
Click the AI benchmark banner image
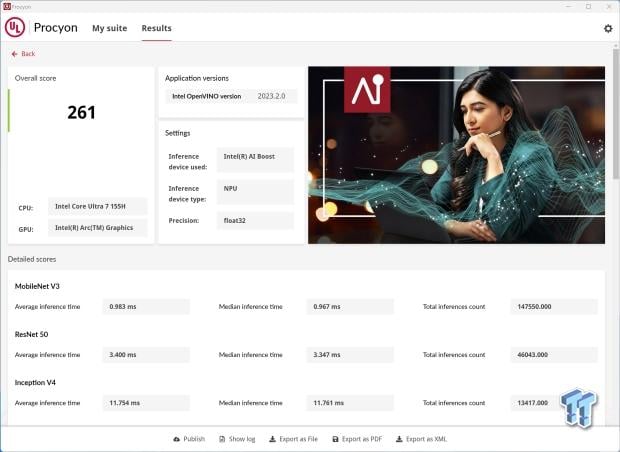click(x=456, y=155)
